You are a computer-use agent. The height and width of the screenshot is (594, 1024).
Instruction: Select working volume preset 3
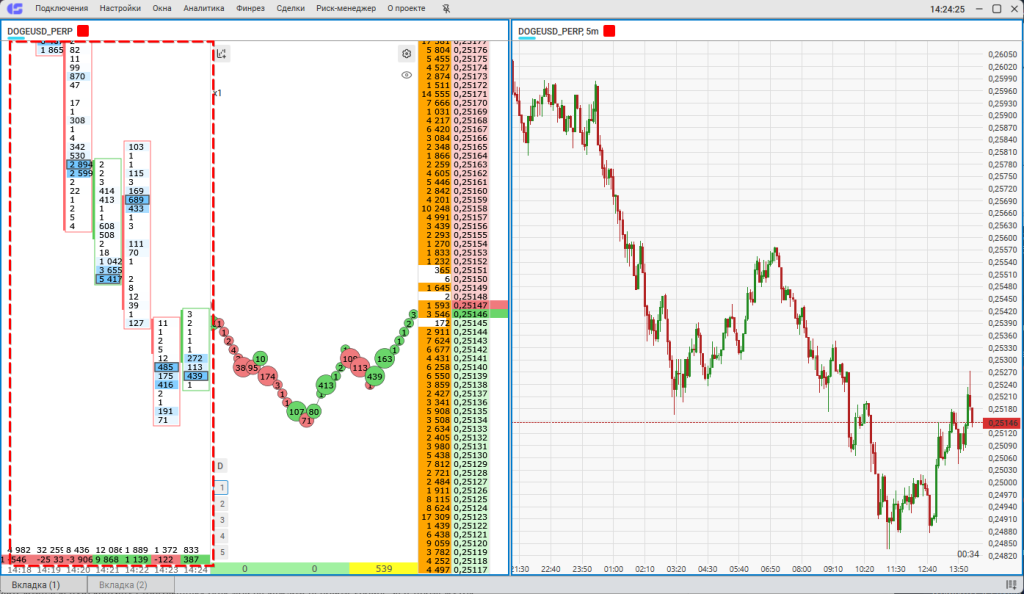click(222, 520)
